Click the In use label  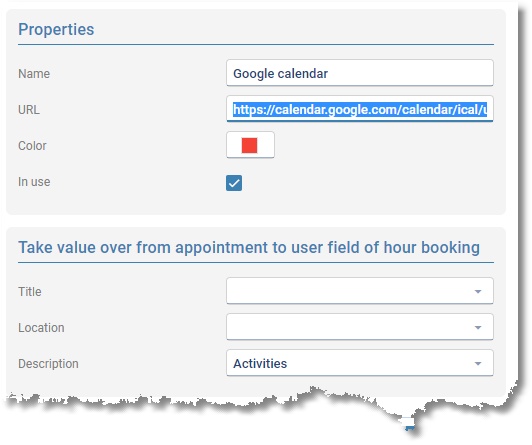34,182
